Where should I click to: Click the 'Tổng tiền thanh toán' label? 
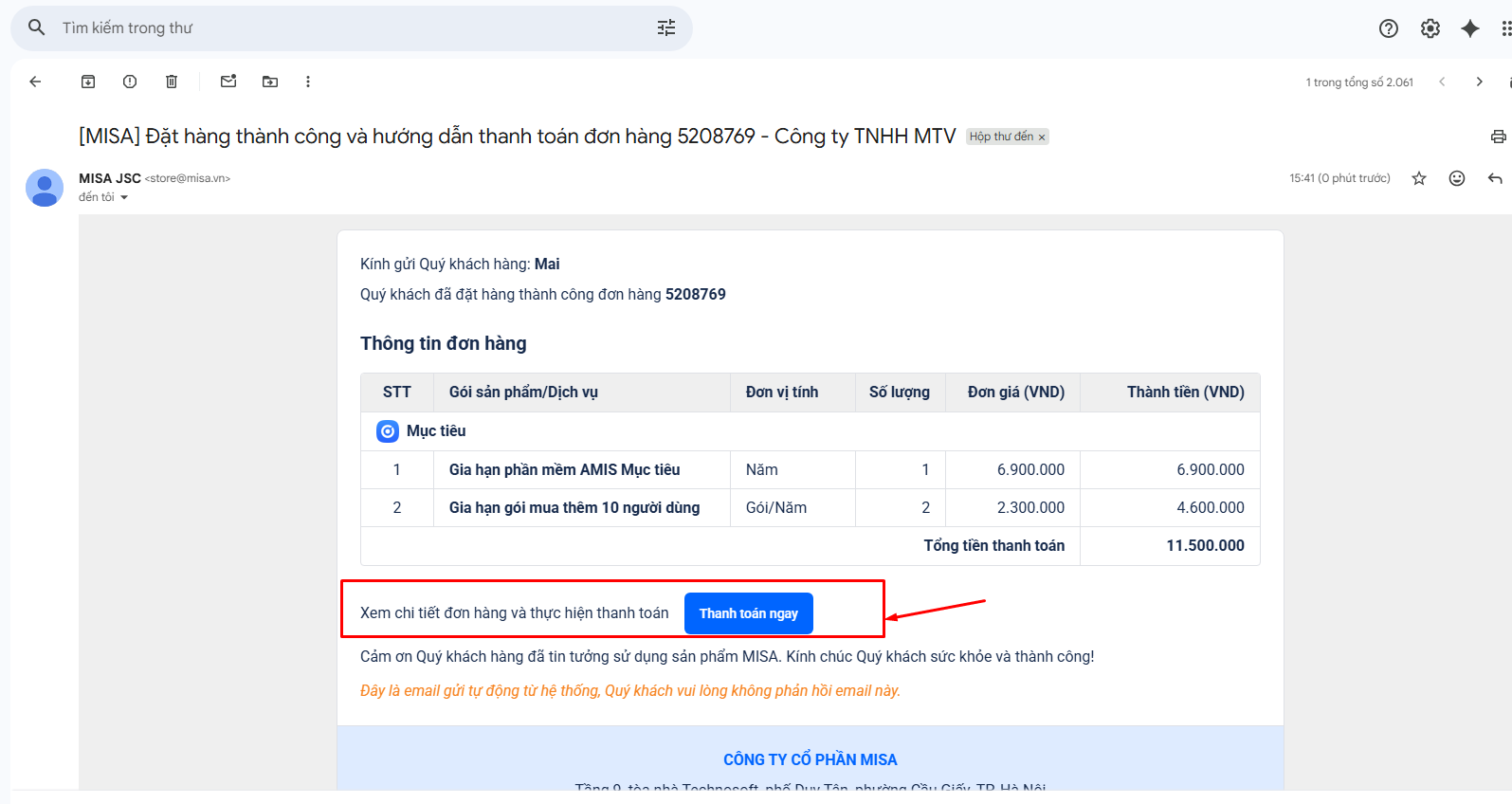(x=994, y=545)
